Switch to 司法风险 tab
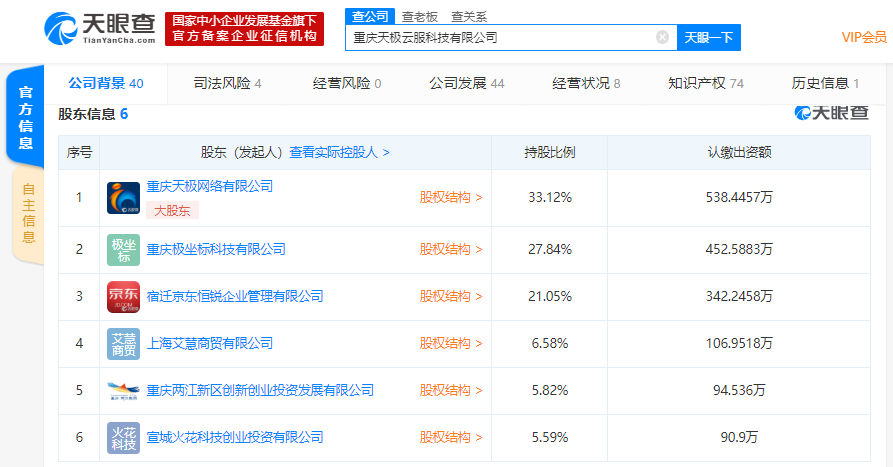The height and width of the screenshot is (467, 893). (x=227, y=83)
